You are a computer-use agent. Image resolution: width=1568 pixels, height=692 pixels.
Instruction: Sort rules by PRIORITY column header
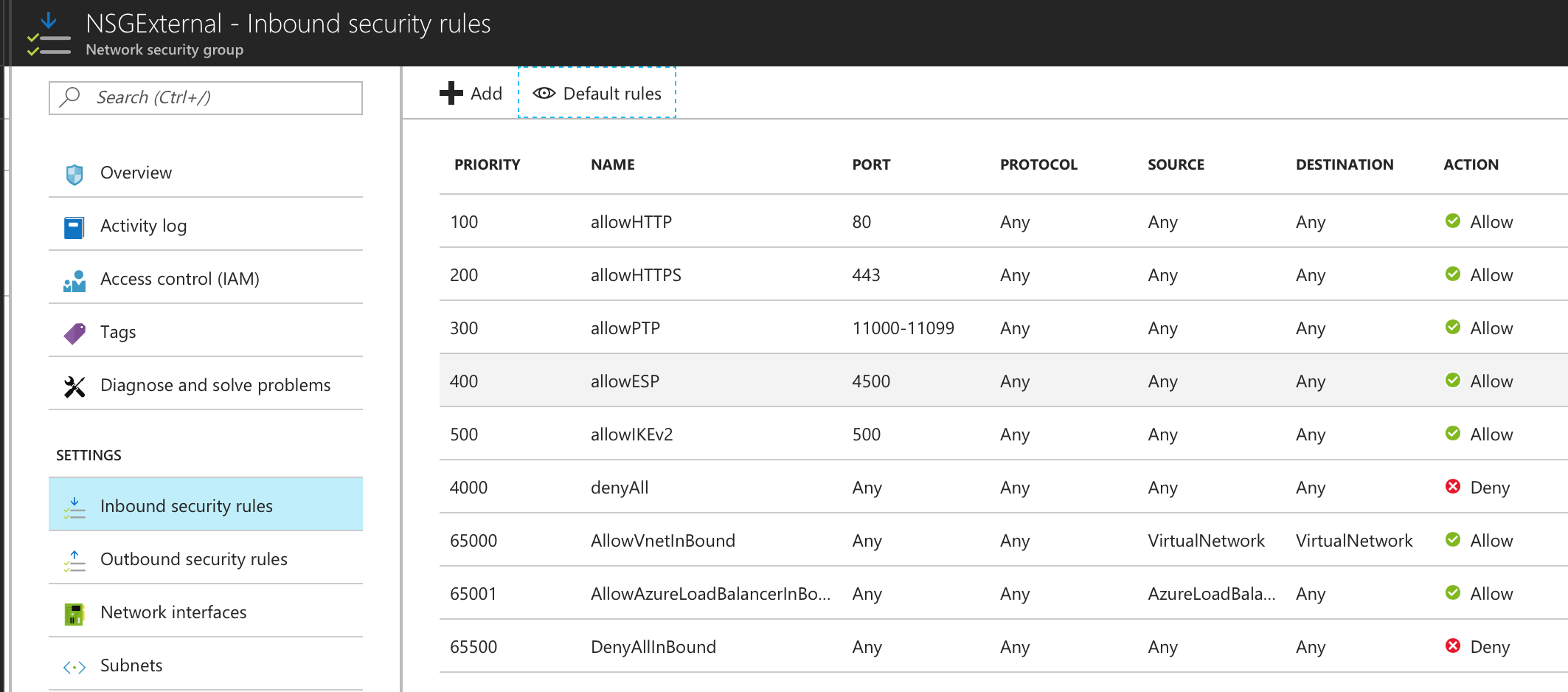[487, 165]
